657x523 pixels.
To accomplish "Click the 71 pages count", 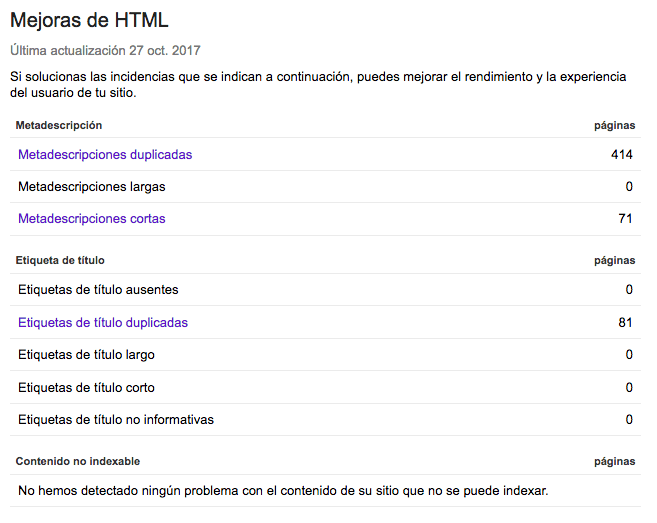I will [625, 219].
